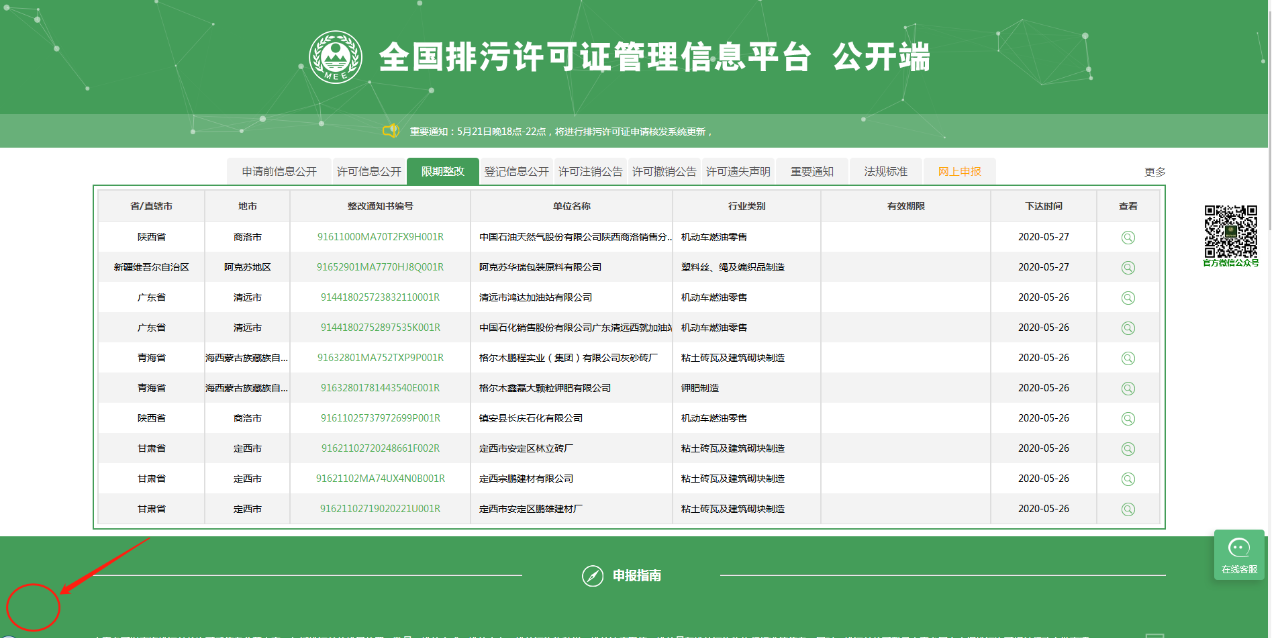Click the 新疆维吾尔自治区 province cell
Viewport: 1280px width, 638px height.
(151, 268)
